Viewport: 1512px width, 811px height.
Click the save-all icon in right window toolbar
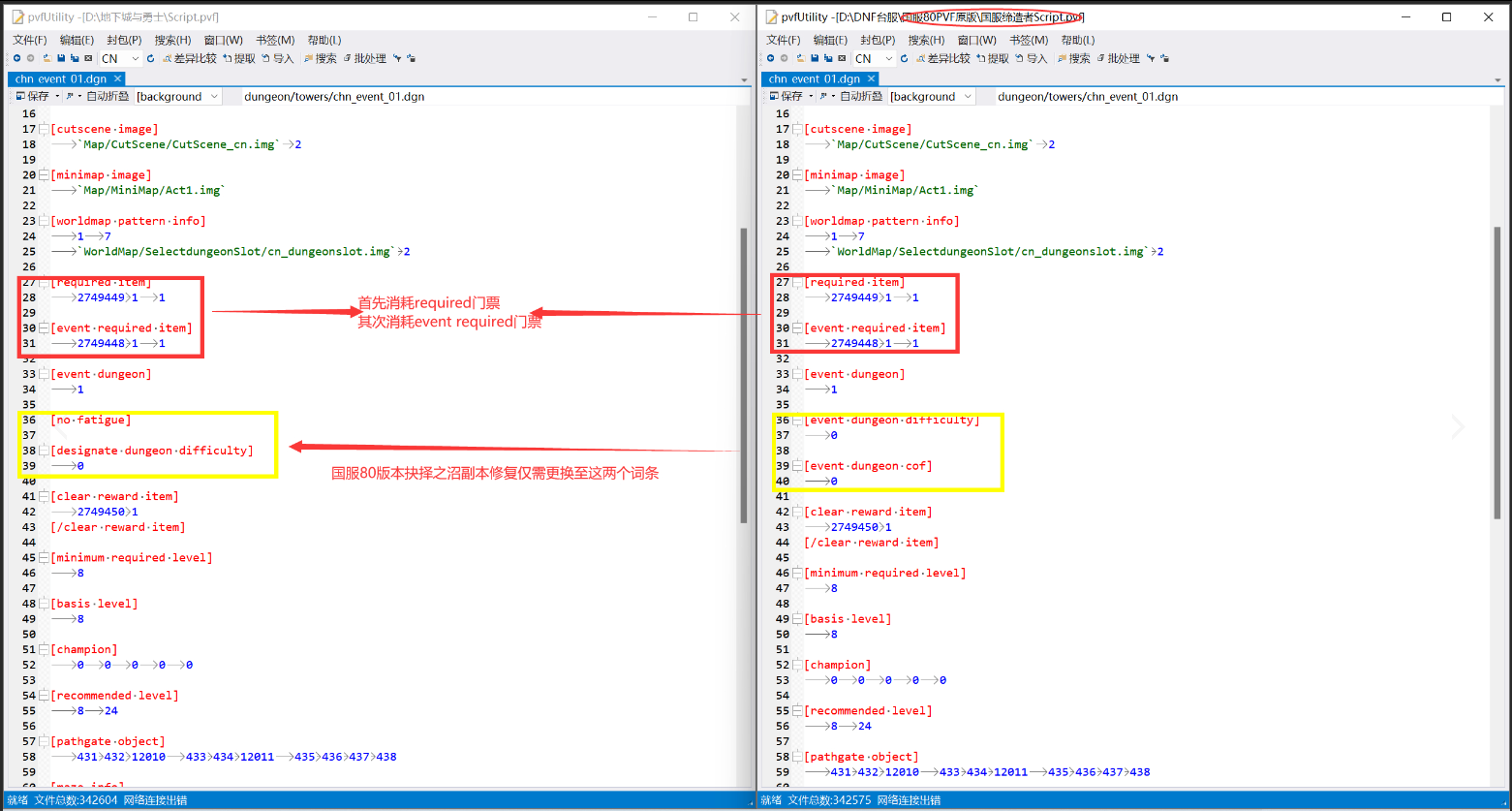(828, 58)
